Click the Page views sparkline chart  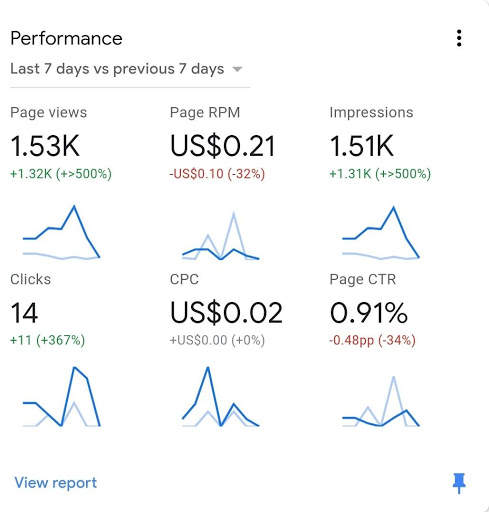61,232
